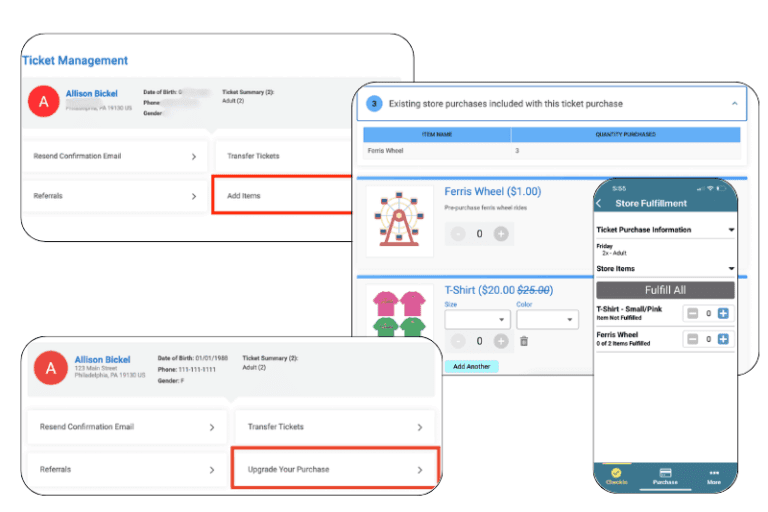Click plus icon under T-Shirt size selector
768x512 pixels.
click(501, 342)
